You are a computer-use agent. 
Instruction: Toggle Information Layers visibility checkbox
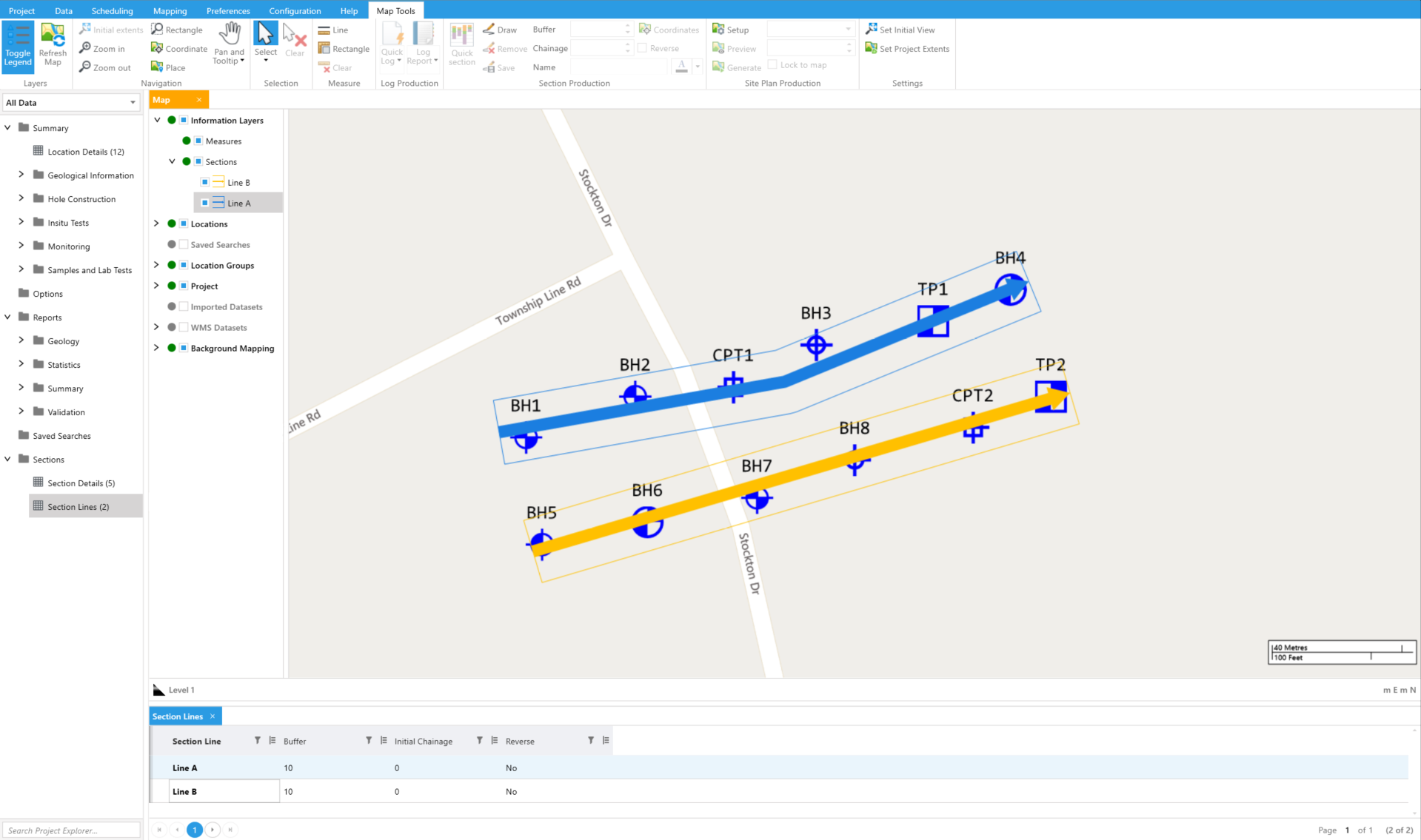(184, 120)
